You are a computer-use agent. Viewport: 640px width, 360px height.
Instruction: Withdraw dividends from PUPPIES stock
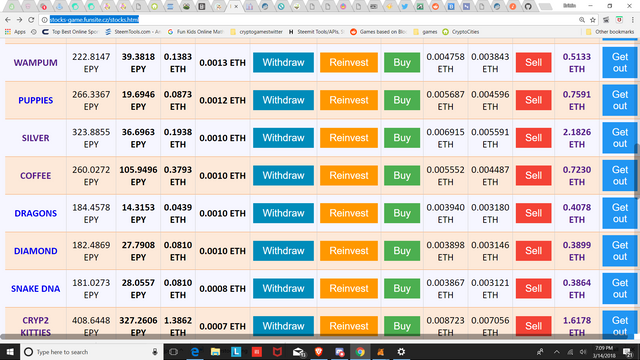tap(283, 100)
